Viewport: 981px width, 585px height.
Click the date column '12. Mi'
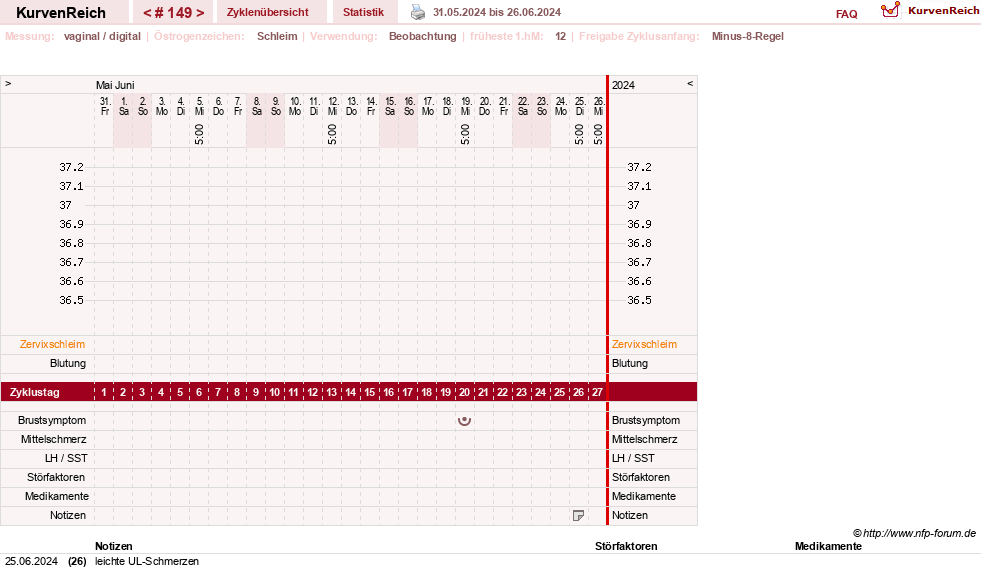point(332,106)
